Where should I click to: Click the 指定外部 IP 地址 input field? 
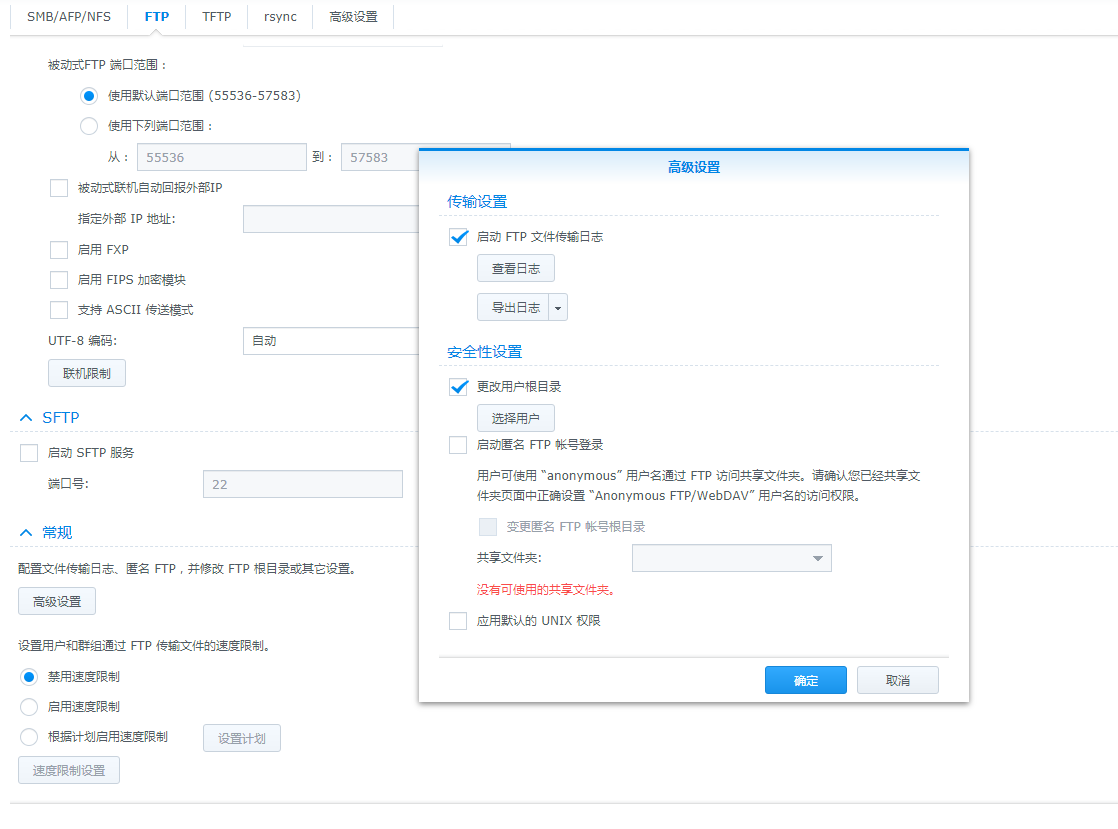332,219
